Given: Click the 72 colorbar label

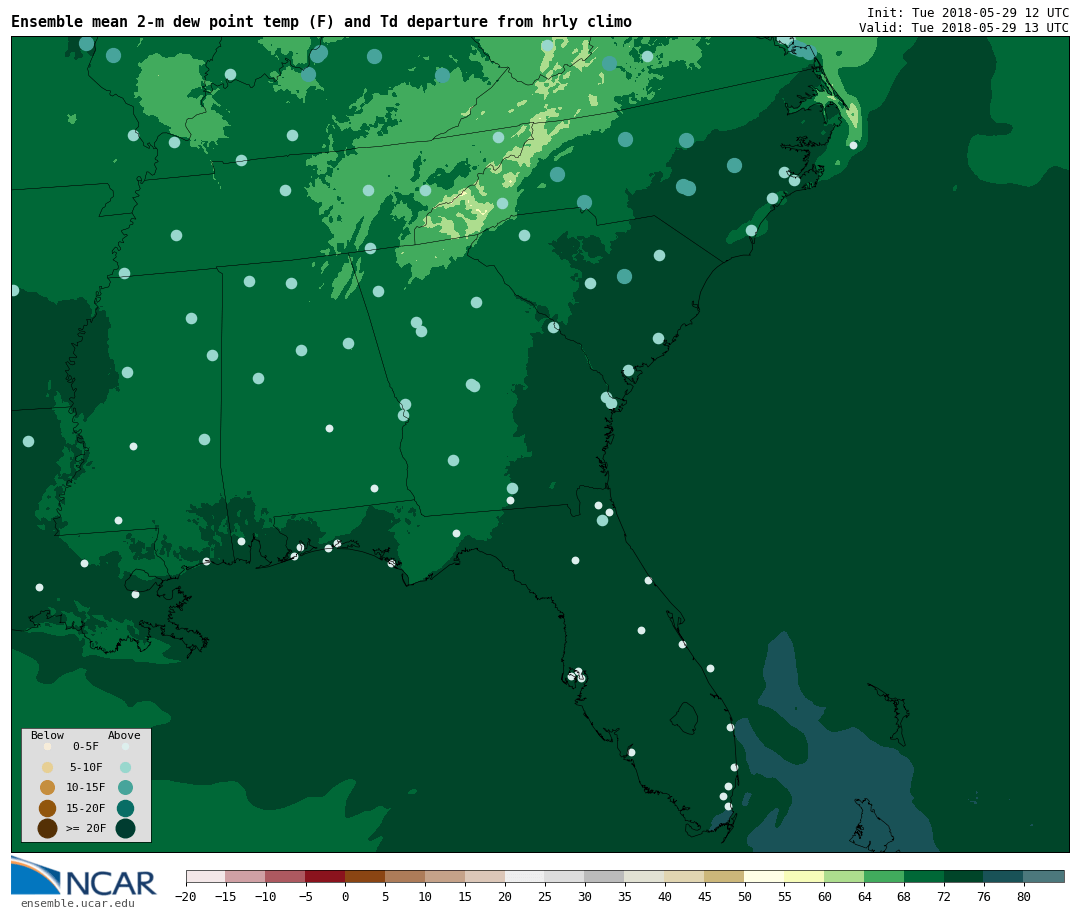Looking at the screenshot, I should 944,896.
